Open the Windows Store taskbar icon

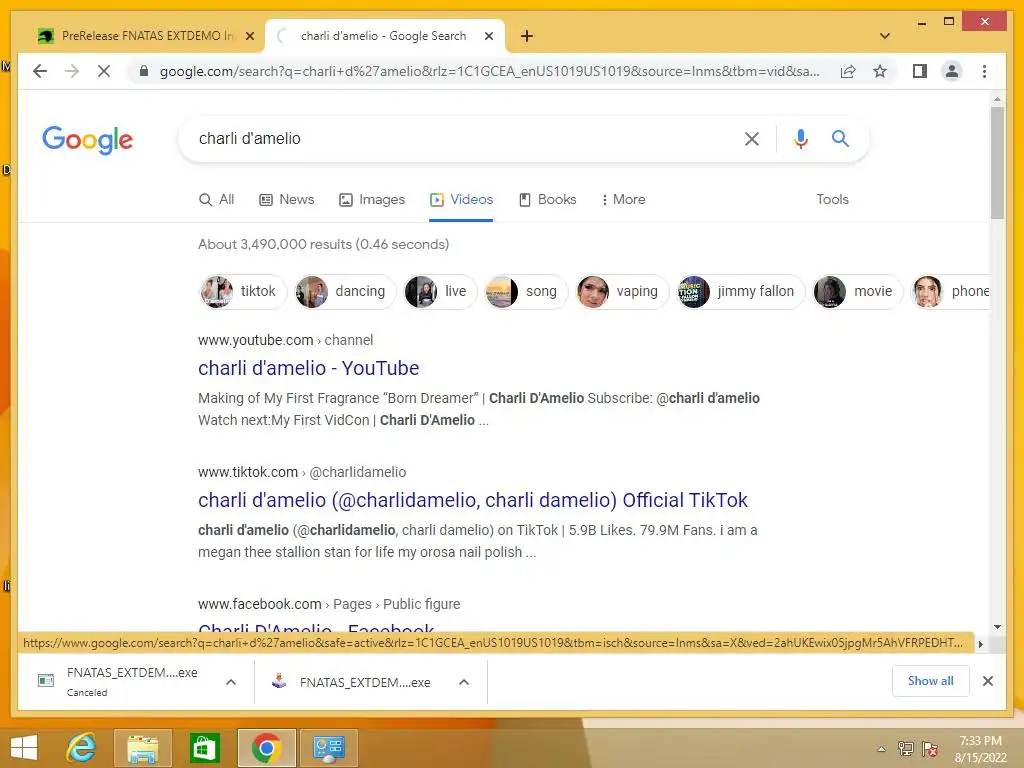tap(204, 748)
